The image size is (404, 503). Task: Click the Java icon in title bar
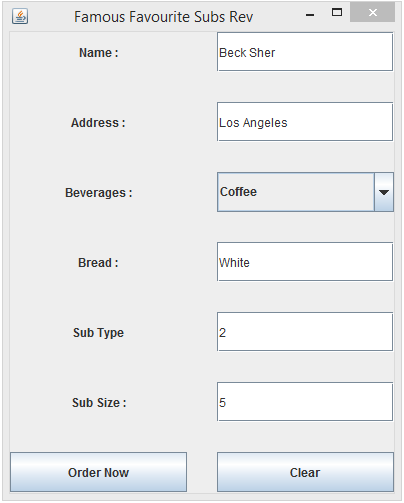pyautogui.click(x=20, y=16)
